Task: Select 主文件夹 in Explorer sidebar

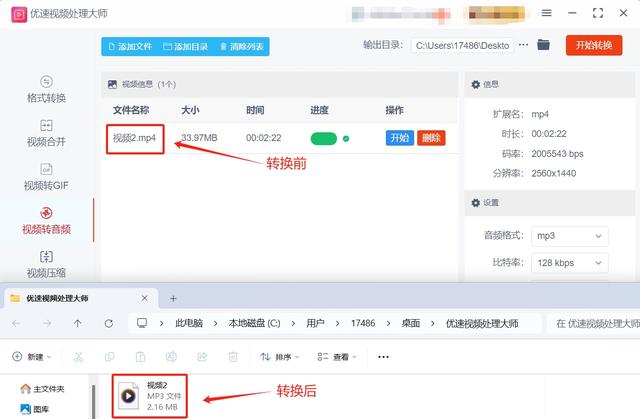Action: point(42,389)
